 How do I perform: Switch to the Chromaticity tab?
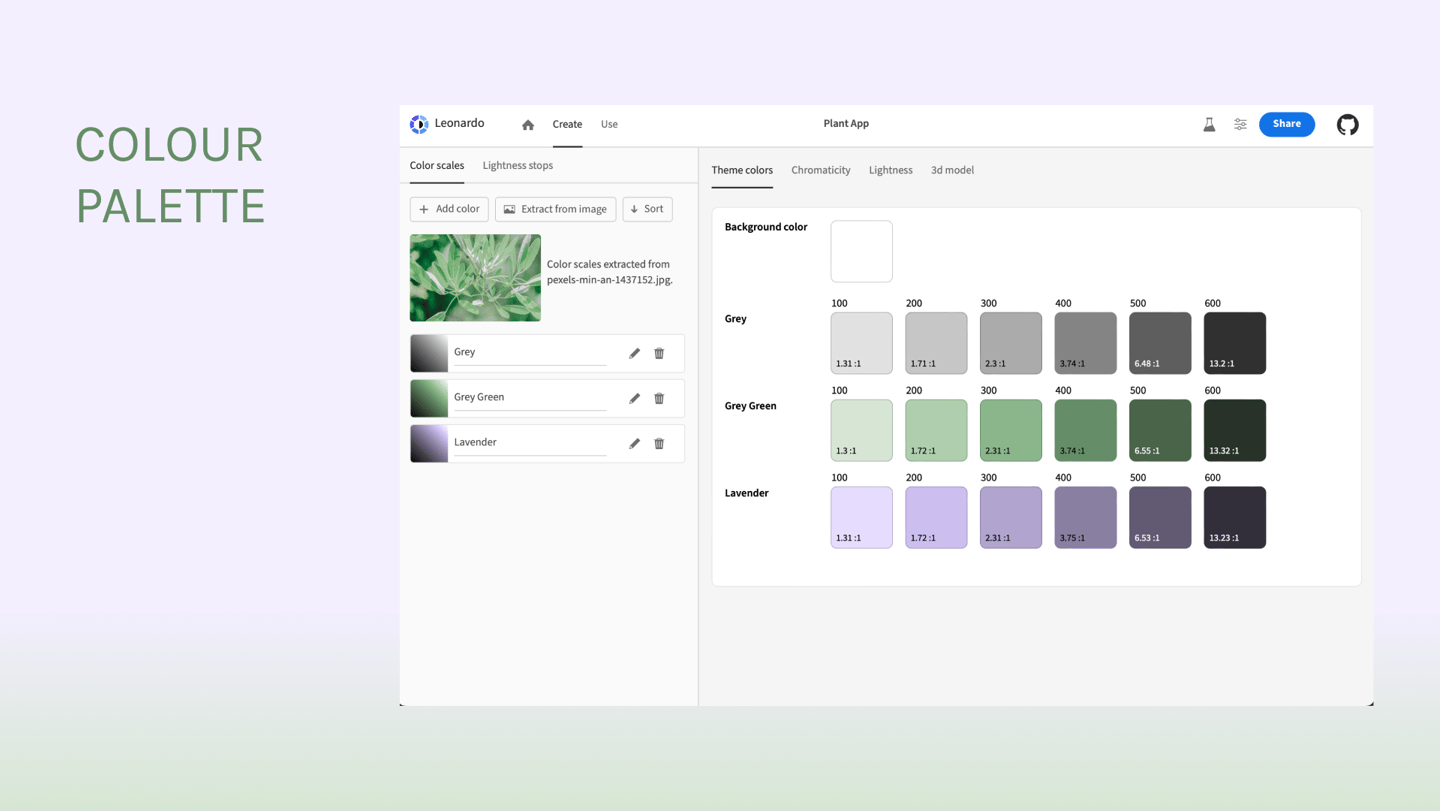(x=820, y=170)
